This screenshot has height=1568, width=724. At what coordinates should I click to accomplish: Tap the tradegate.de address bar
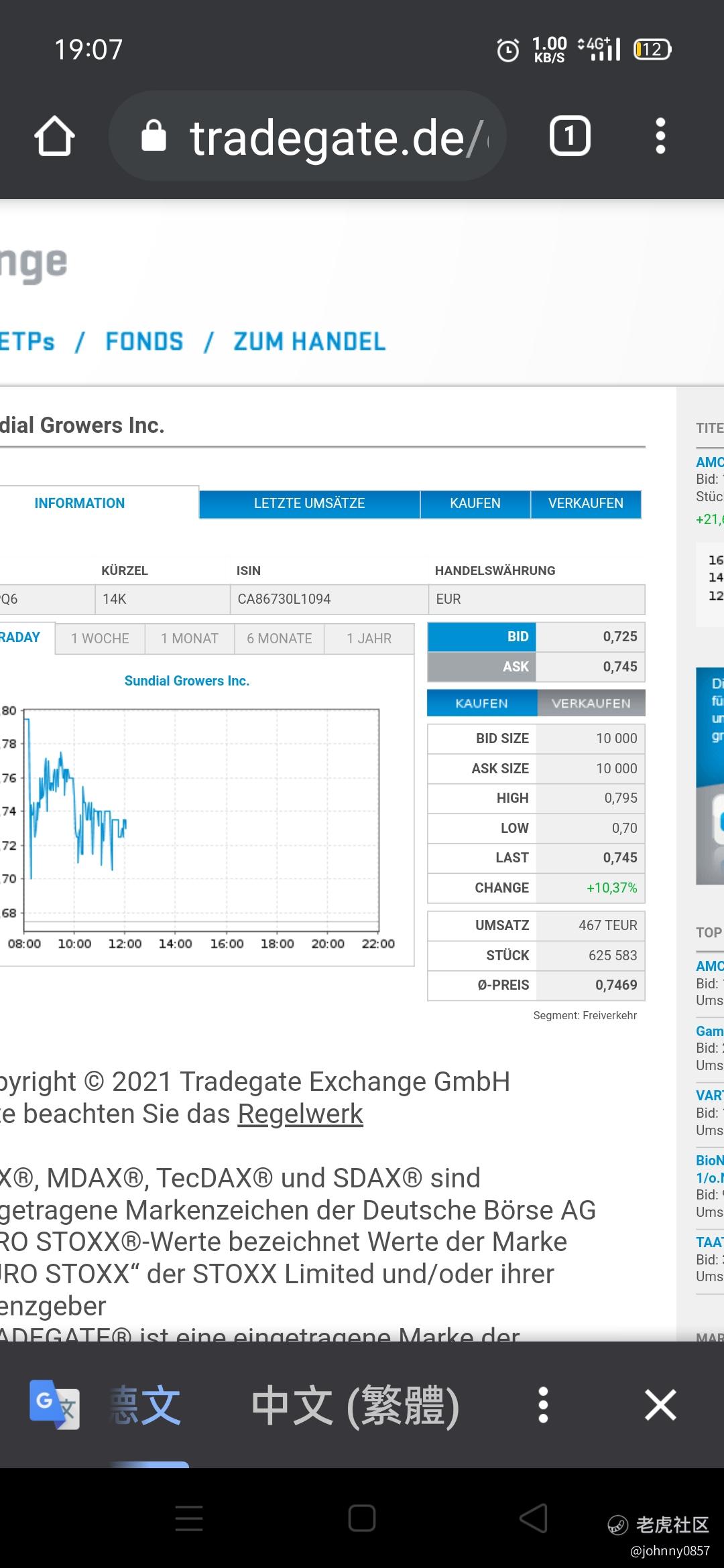tap(307, 136)
